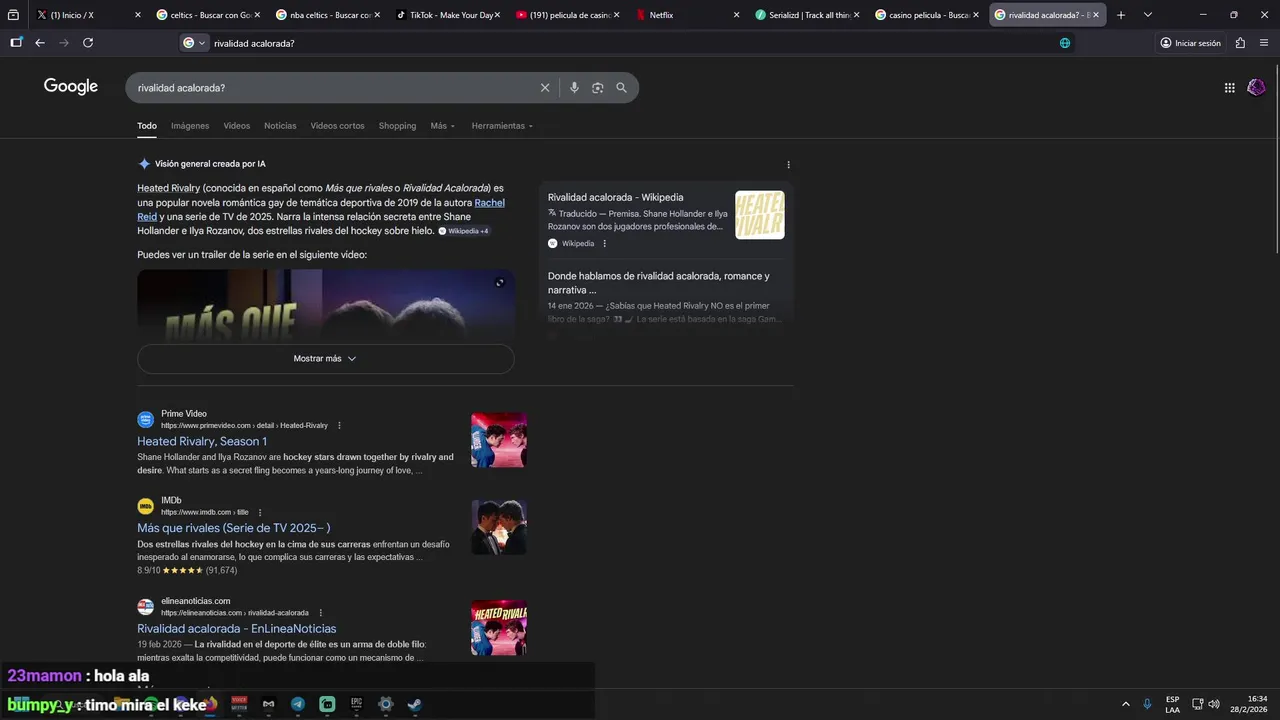Open Telegram from the taskbar
The height and width of the screenshot is (720, 1280).
coord(298,704)
